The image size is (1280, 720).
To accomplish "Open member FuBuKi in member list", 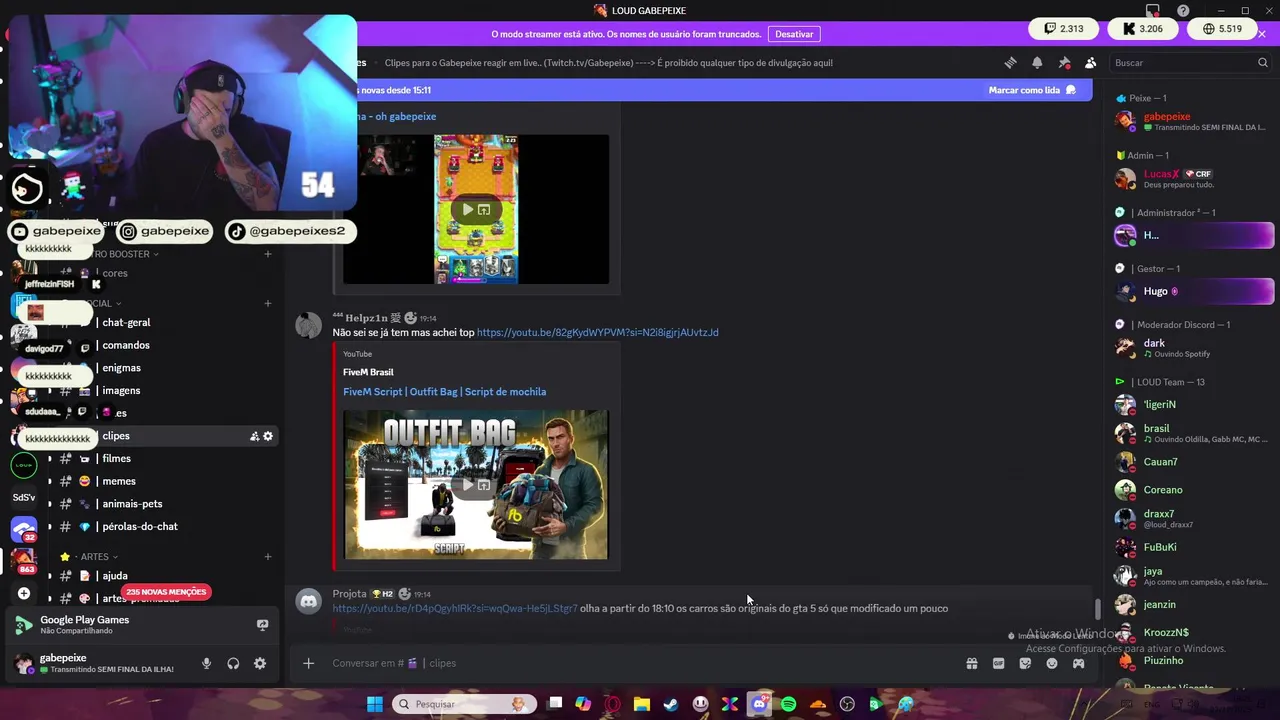I will [1194, 547].
